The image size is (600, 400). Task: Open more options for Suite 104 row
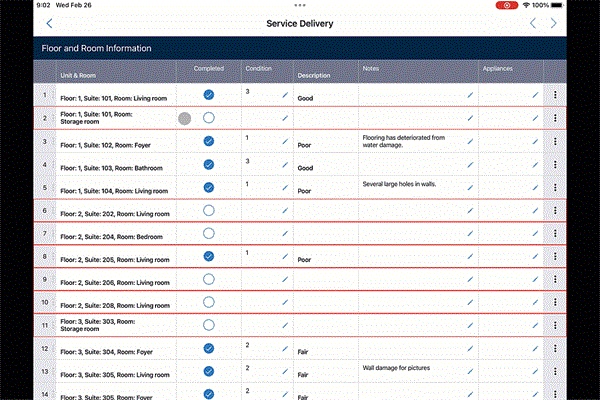[555, 188]
